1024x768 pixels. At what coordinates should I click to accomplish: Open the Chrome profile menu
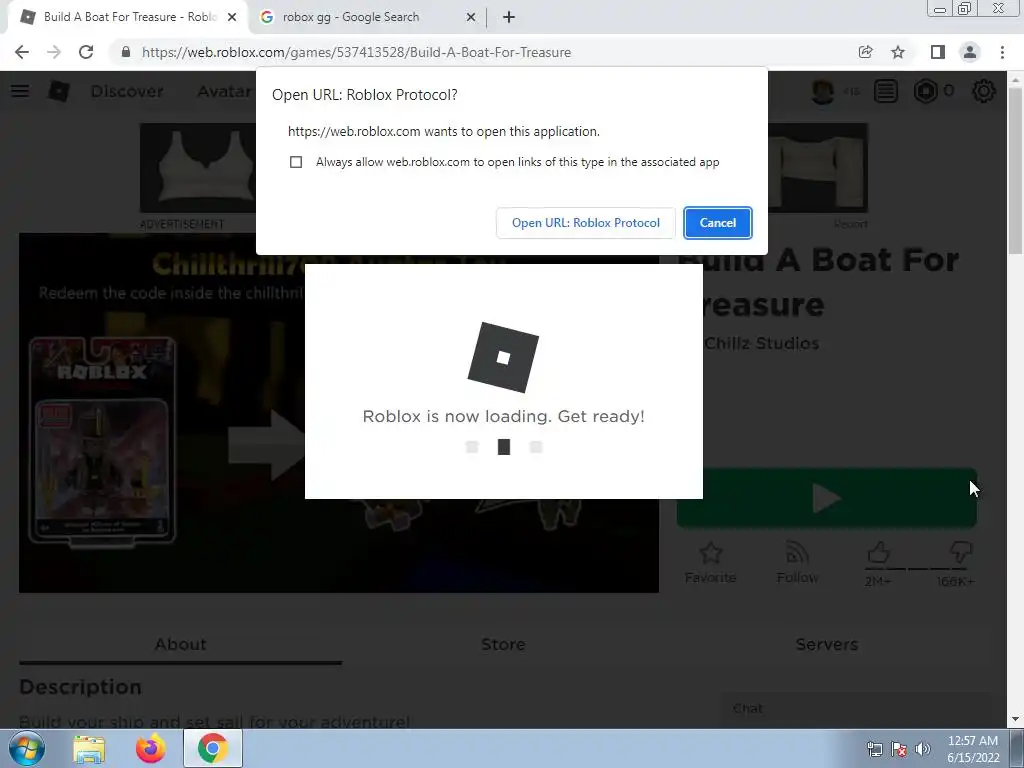[x=970, y=52]
